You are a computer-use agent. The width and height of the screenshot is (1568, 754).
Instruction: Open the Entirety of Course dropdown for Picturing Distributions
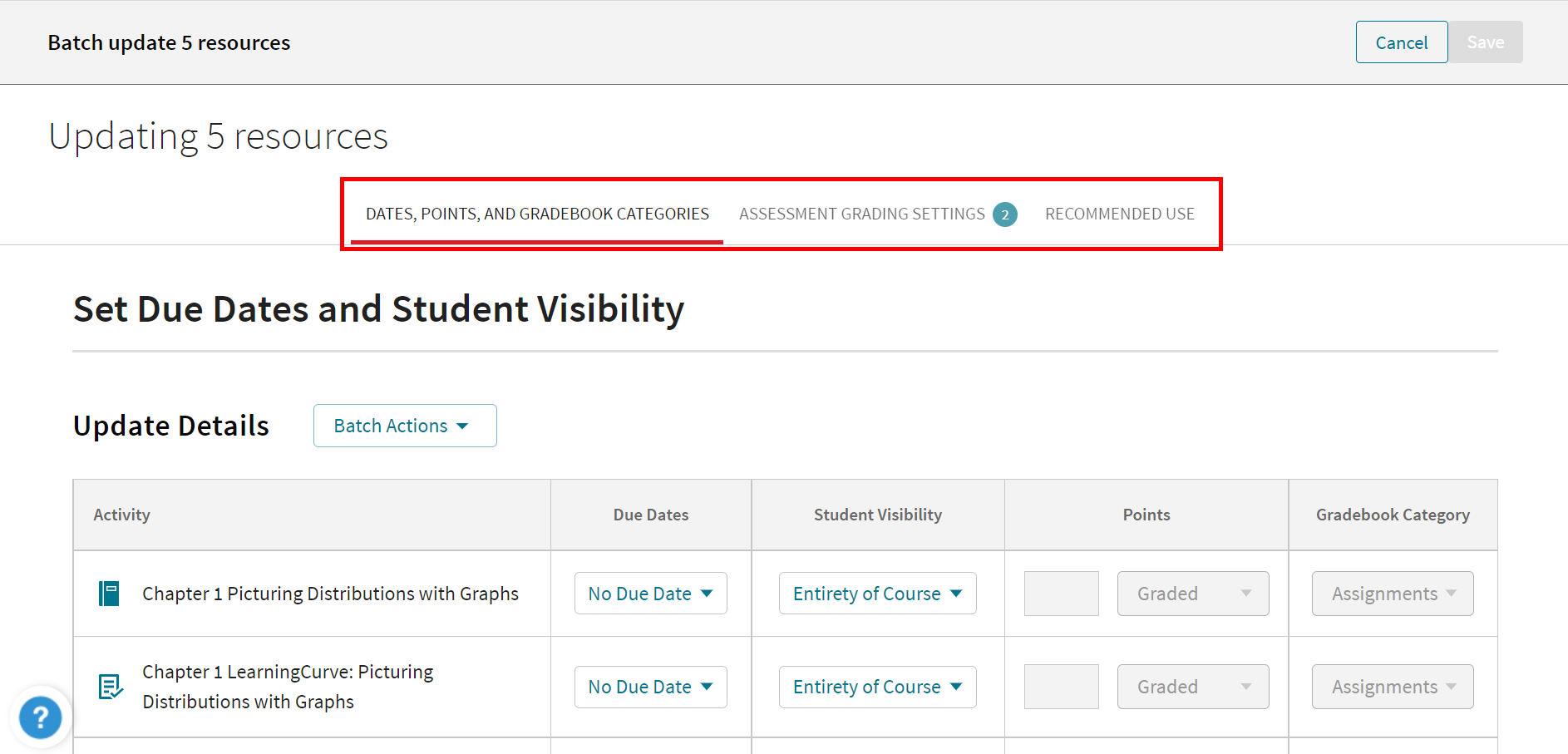tap(877, 593)
